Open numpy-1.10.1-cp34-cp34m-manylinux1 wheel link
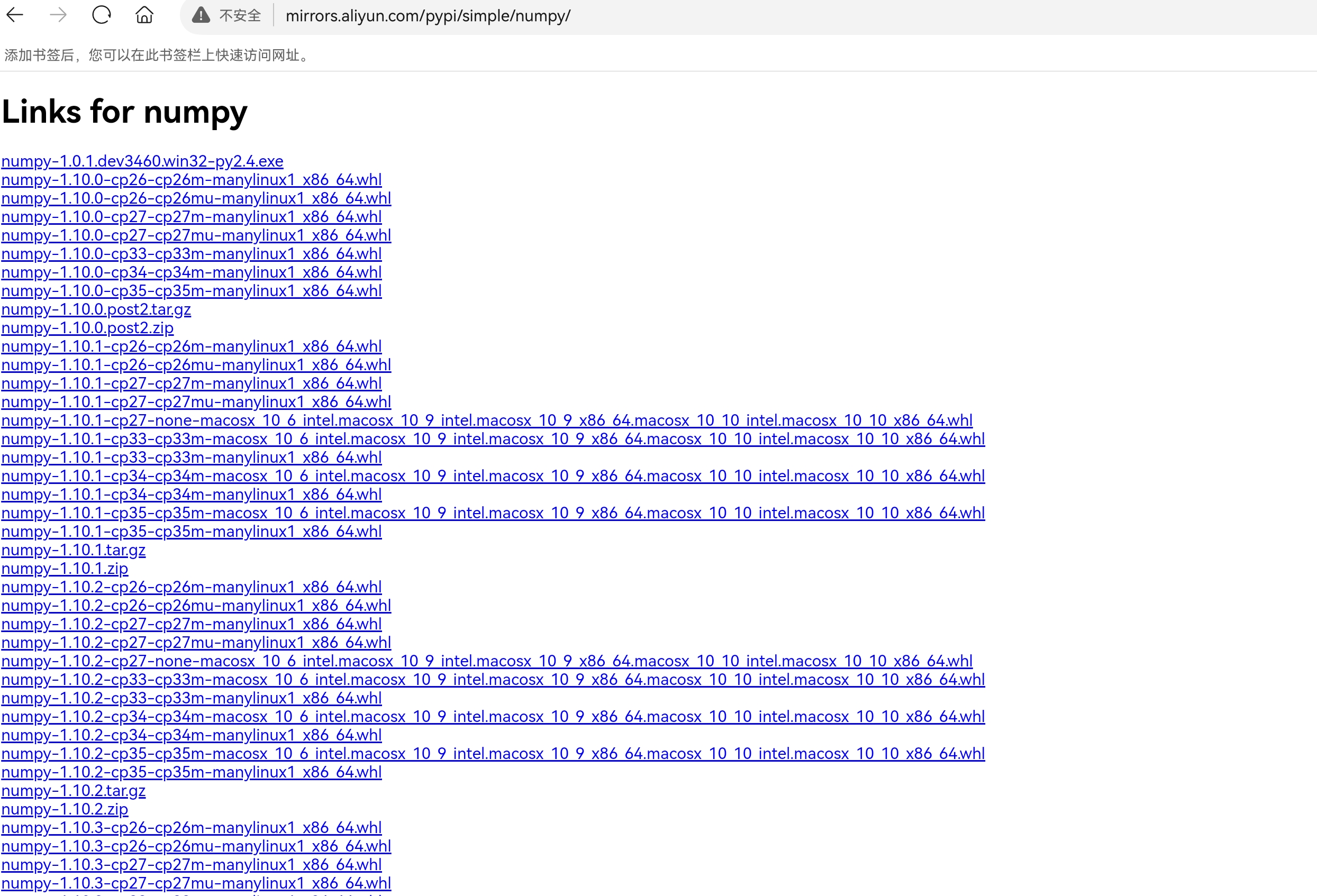The height and width of the screenshot is (896, 1317). point(192,495)
